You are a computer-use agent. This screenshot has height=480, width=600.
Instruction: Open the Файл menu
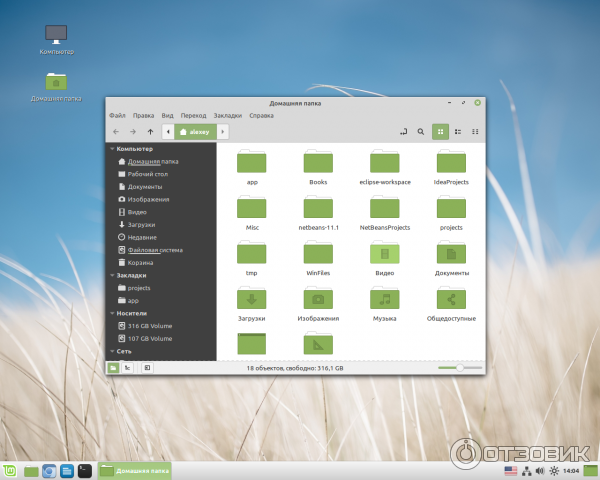pos(117,115)
